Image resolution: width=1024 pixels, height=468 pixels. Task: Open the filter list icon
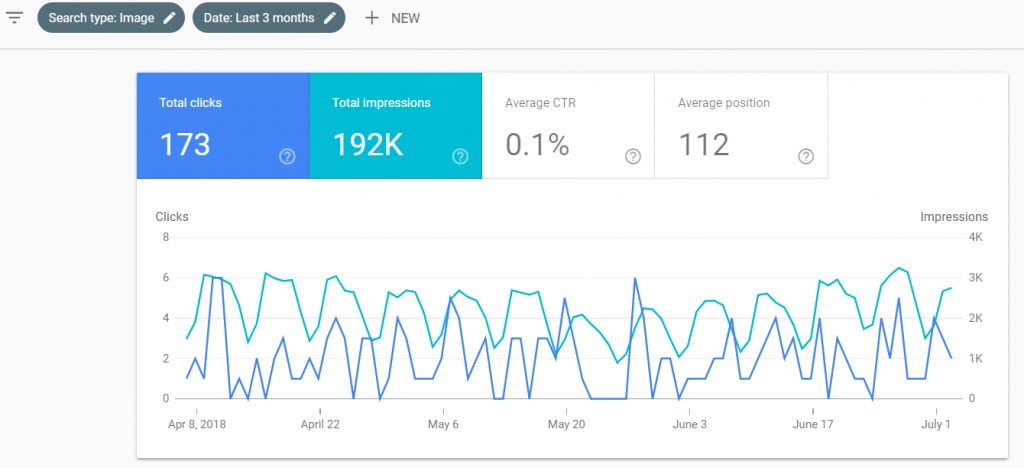(x=15, y=18)
